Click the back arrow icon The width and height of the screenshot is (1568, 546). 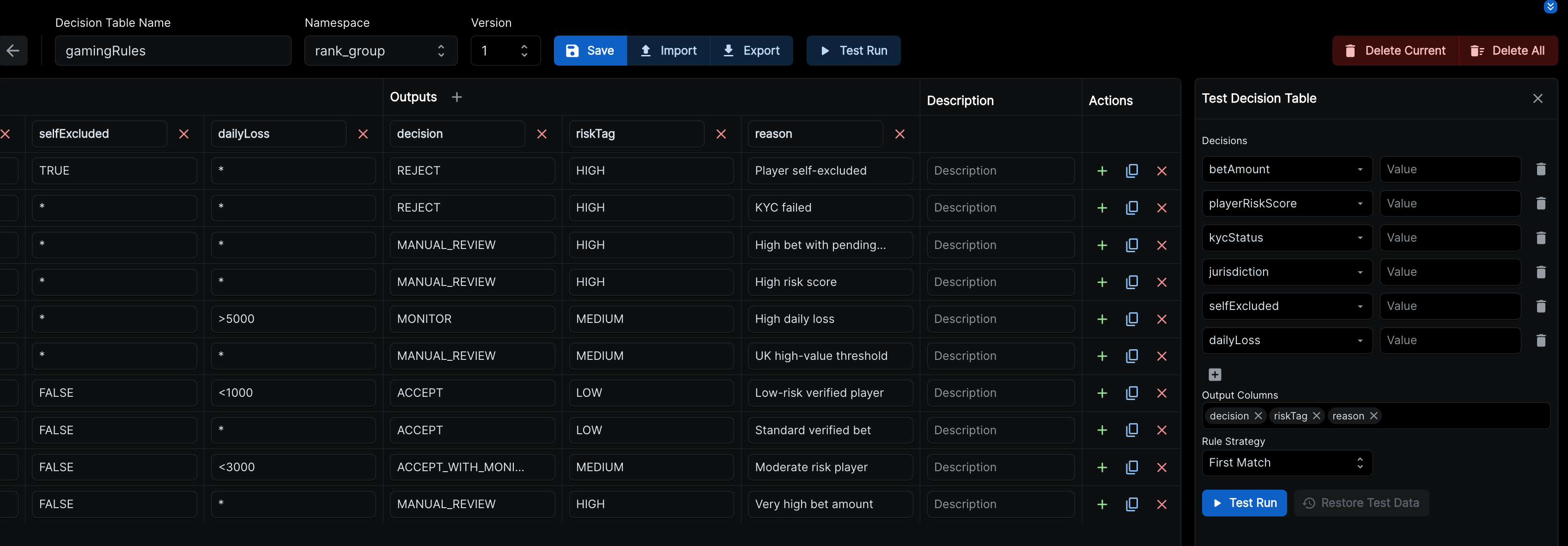13,50
